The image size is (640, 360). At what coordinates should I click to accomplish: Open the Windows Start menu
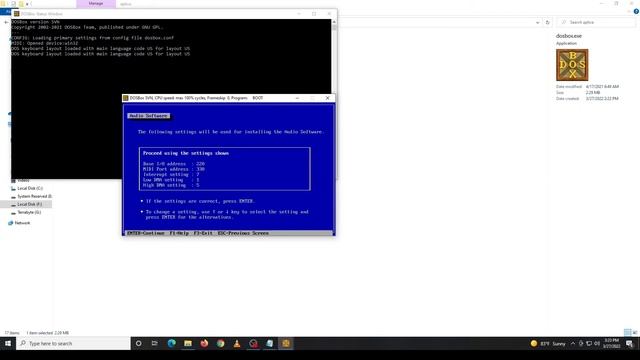click(x=8, y=343)
